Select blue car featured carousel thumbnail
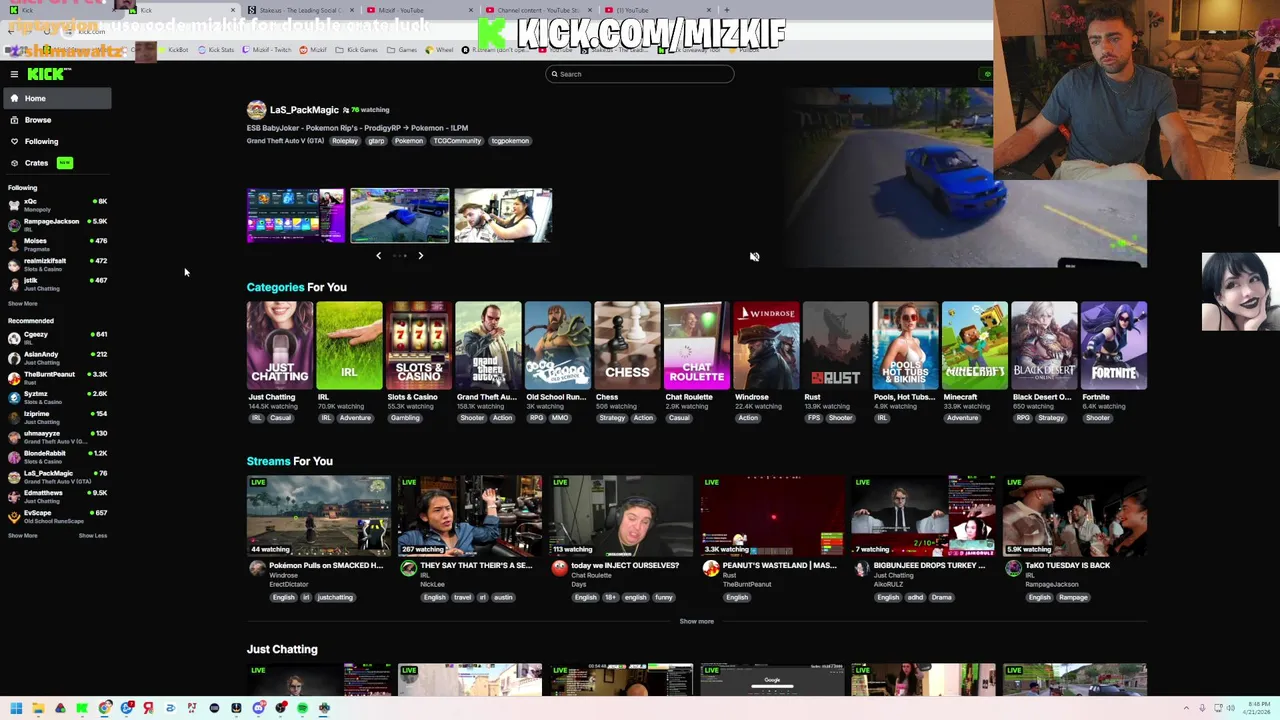Image resolution: width=1280 pixels, height=720 pixels. (x=399, y=215)
